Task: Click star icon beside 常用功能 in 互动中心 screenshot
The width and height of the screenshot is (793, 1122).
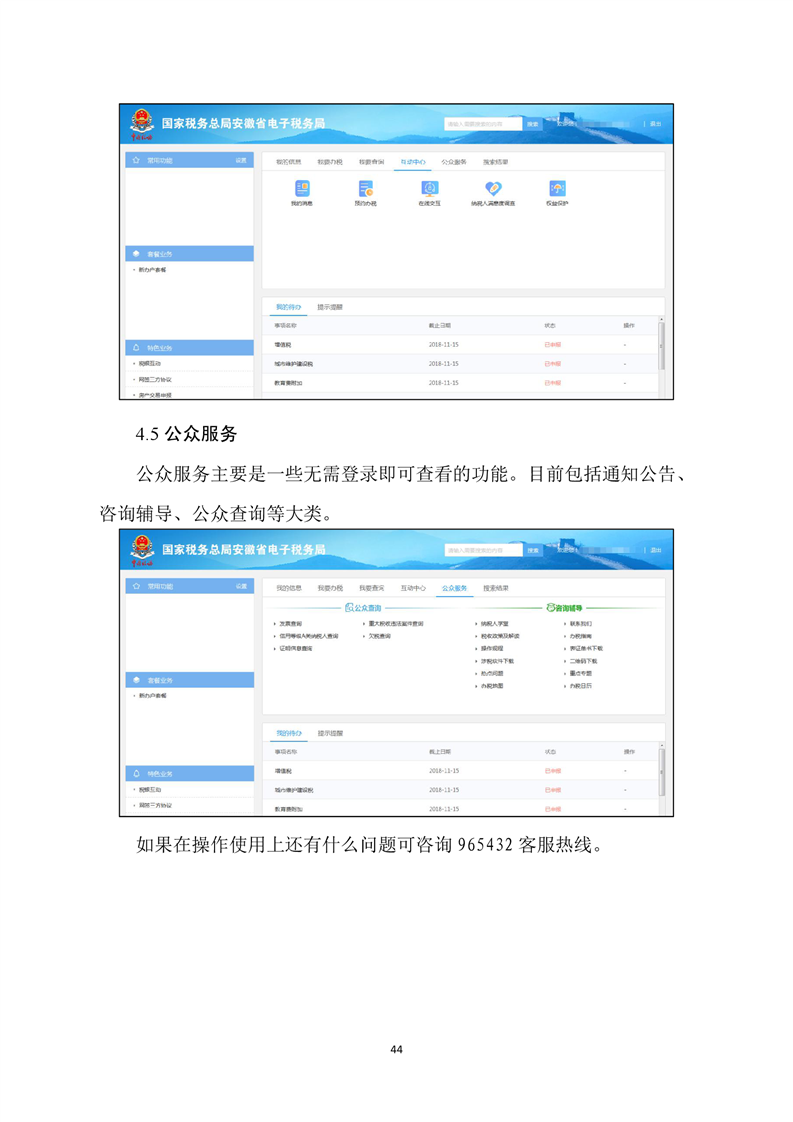Action: tap(136, 160)
